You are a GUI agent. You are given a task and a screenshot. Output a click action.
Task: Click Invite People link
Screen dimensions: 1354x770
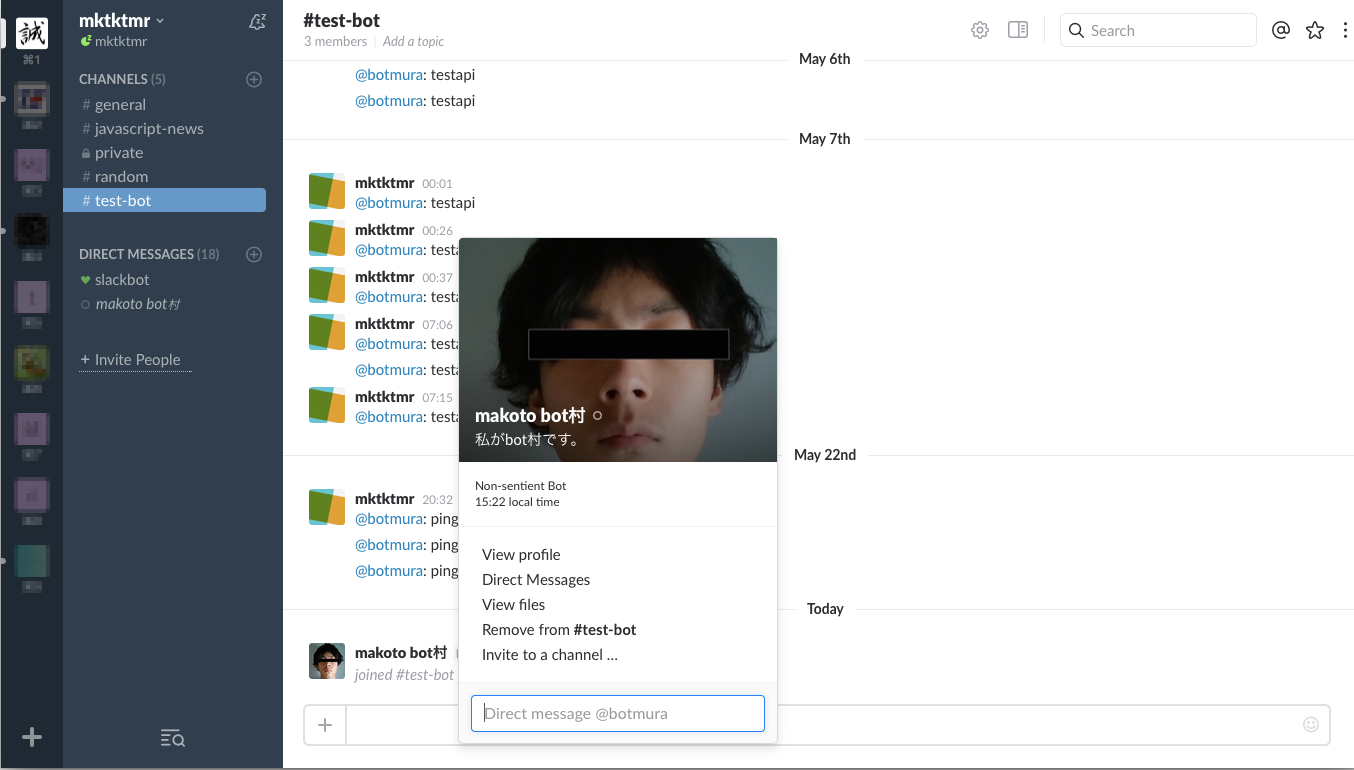(x=136, y=359)
